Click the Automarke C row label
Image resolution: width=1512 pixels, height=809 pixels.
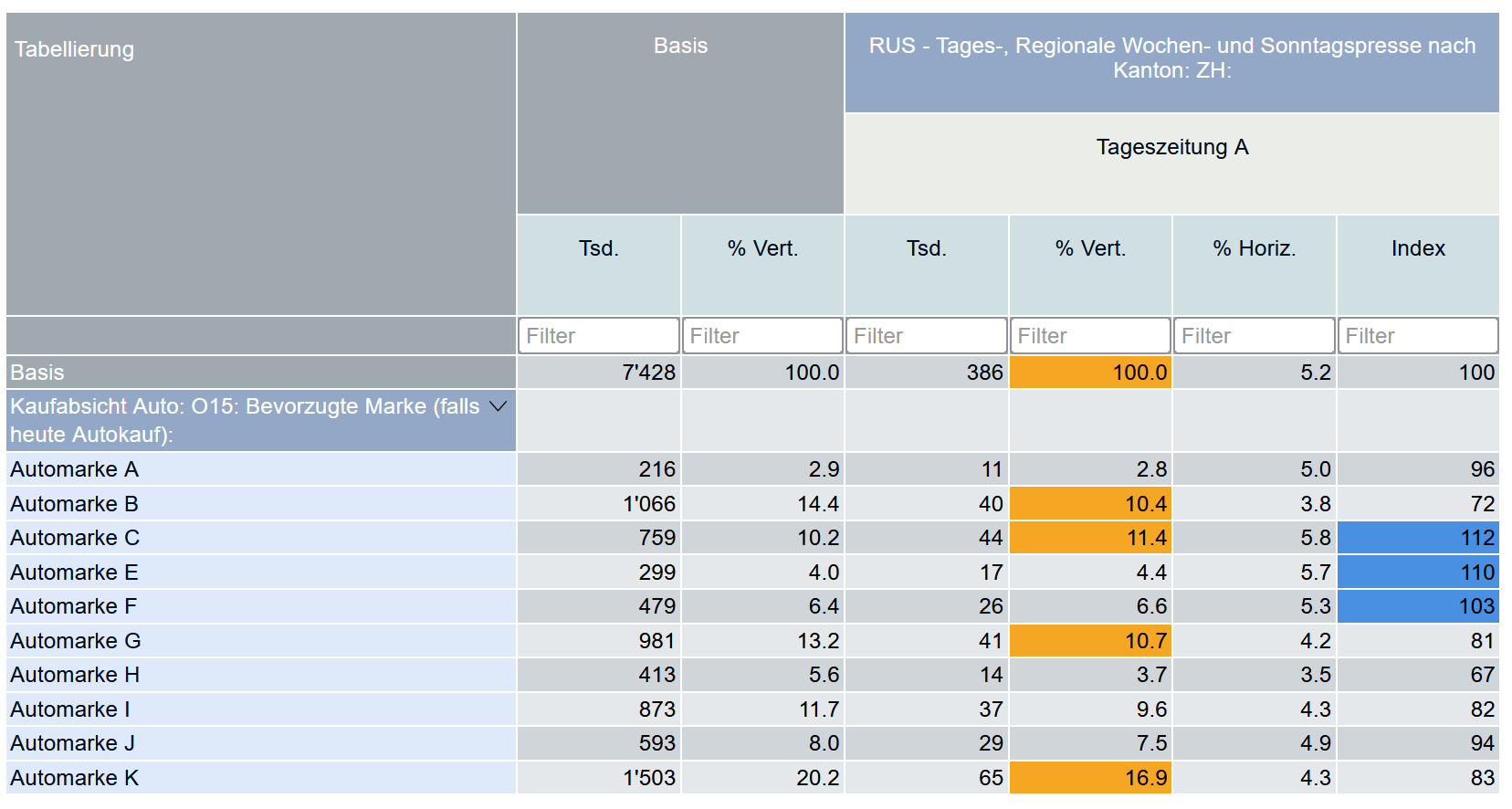pos(75,538)
